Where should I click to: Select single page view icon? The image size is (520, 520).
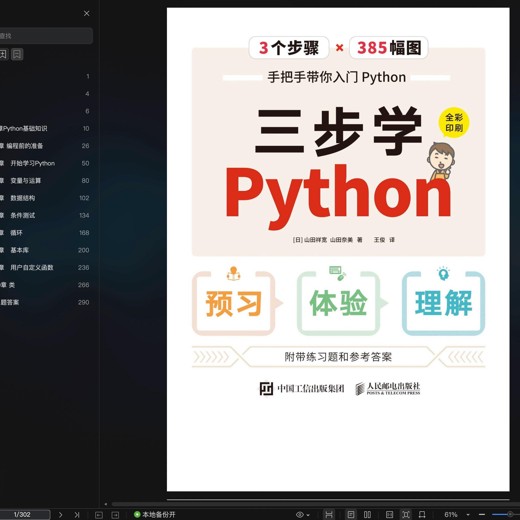point(351,514)
